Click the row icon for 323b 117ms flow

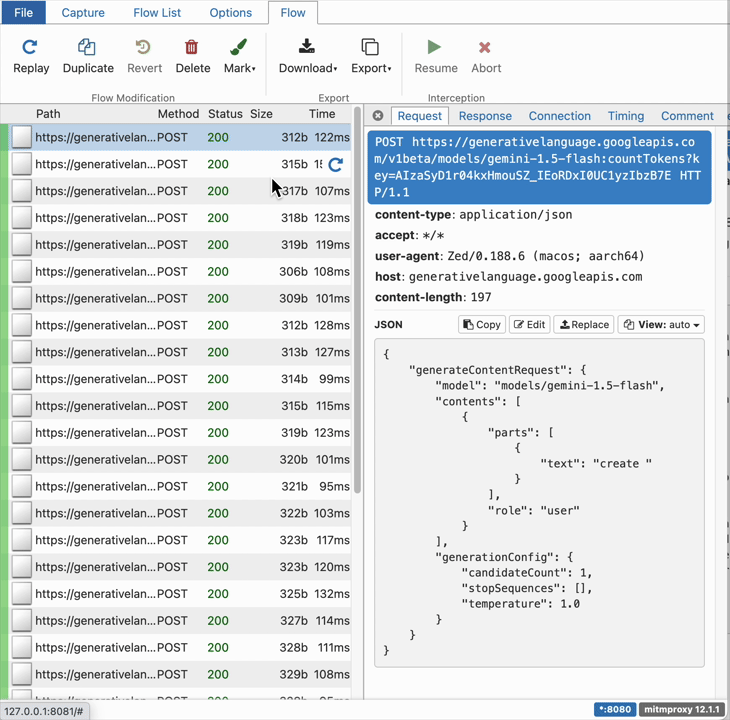[21, 540]
